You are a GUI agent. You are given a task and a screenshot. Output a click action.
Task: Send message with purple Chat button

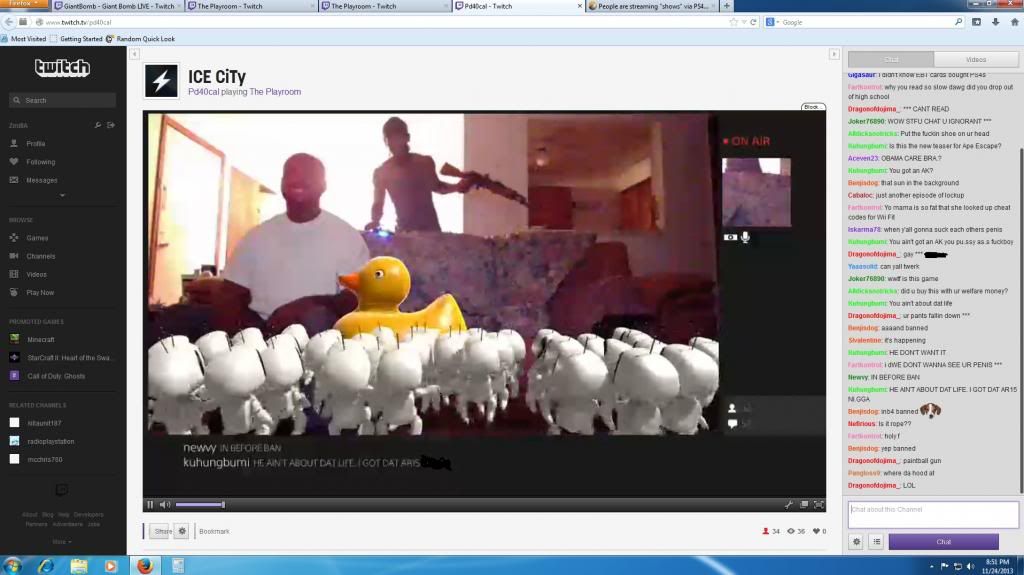click(943, 542)
